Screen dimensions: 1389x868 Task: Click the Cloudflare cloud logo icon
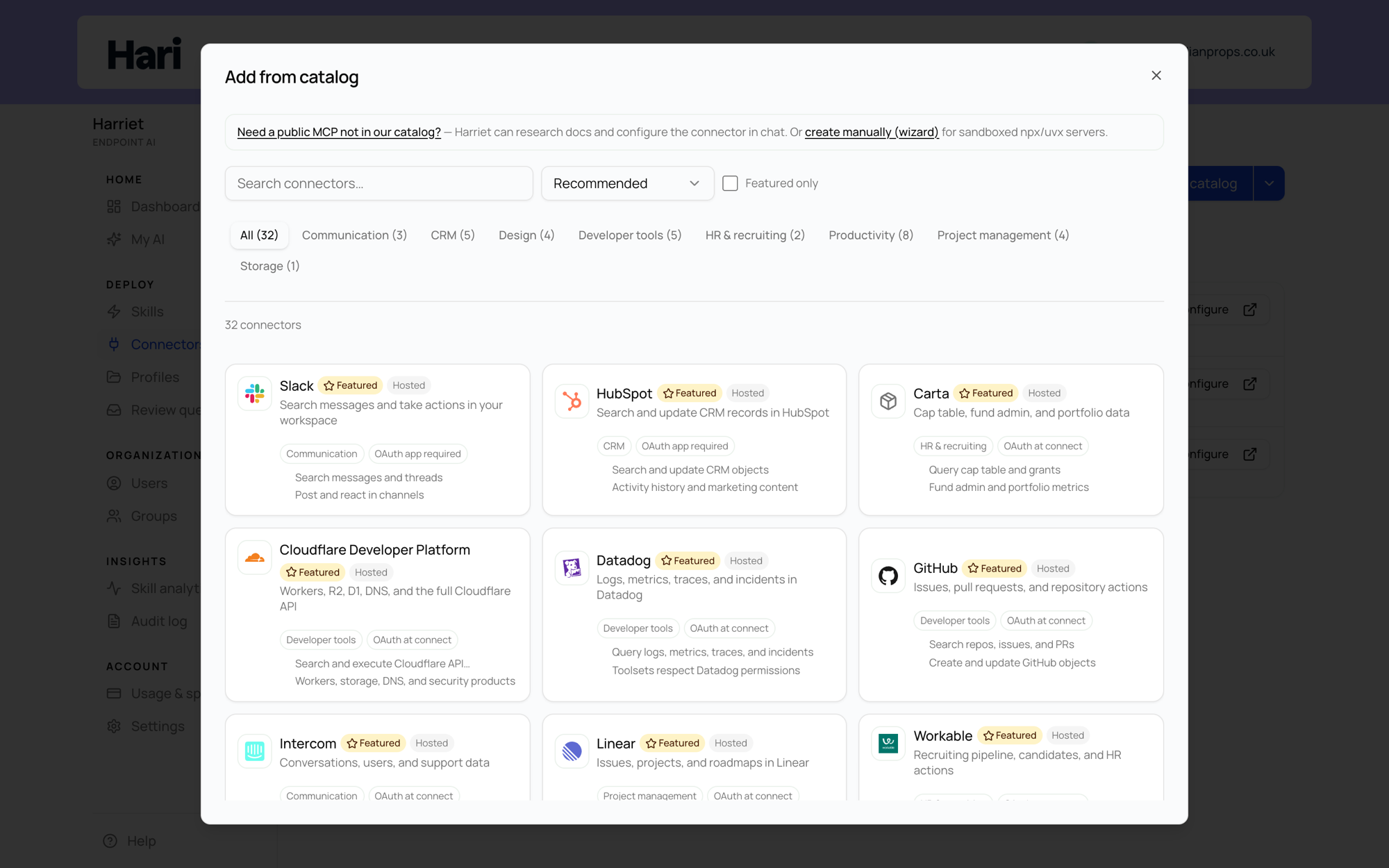coord(255,558)
